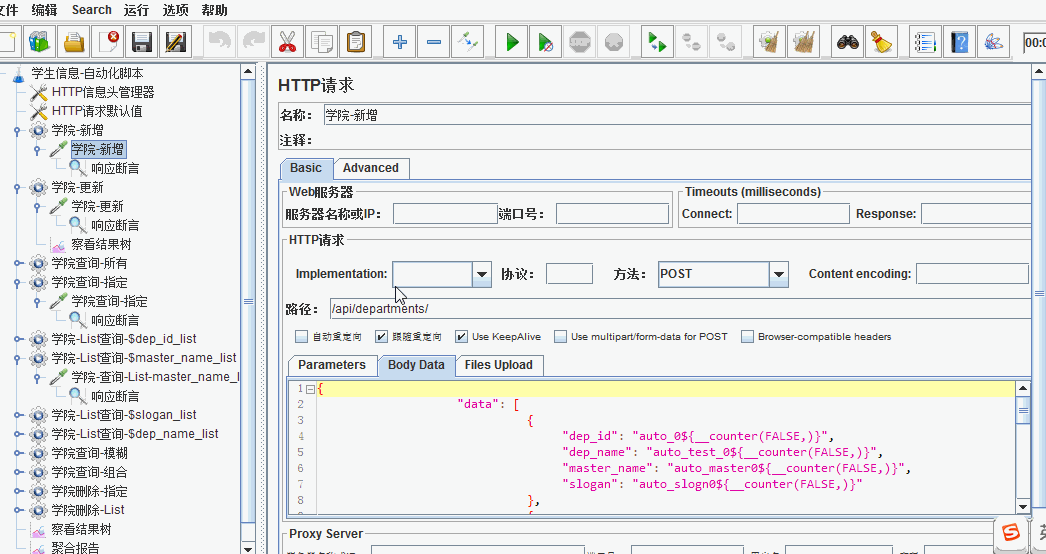Click the Expand All plus icon
1046x554 pixels.
coord(400,42)
